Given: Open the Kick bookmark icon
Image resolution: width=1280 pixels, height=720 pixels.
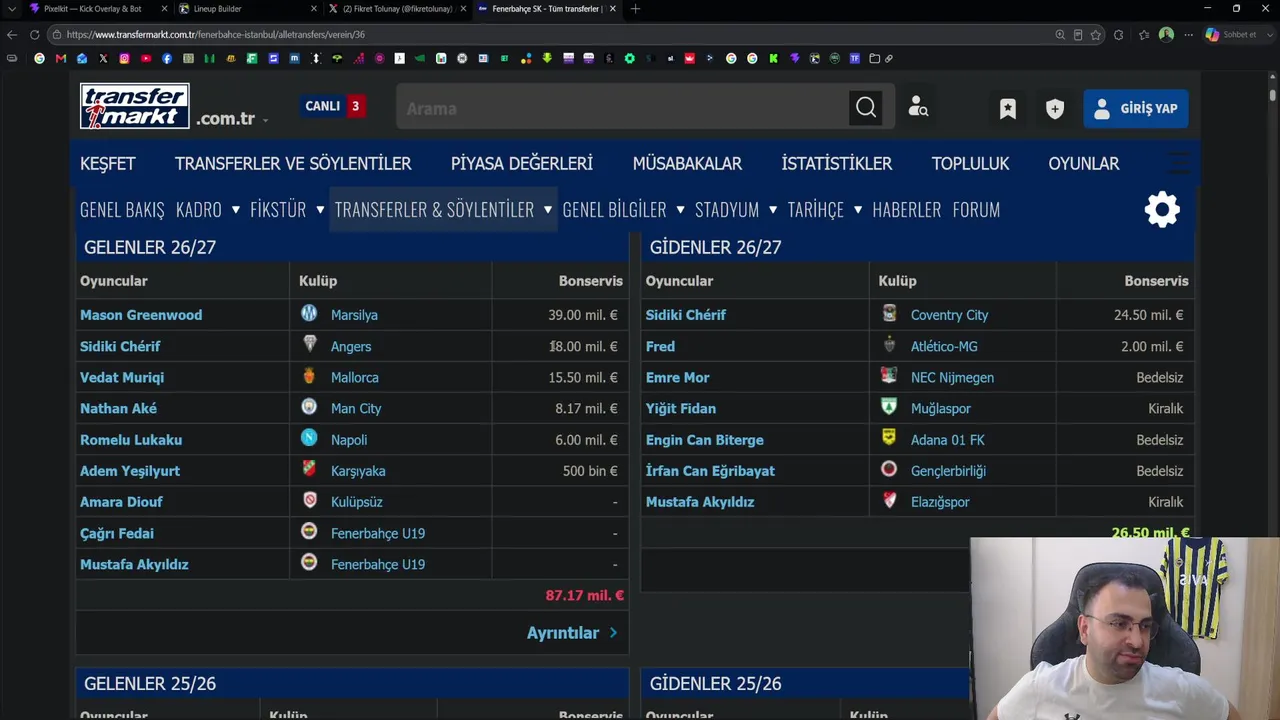Looking at the screenshot, I should click(774, 58).
